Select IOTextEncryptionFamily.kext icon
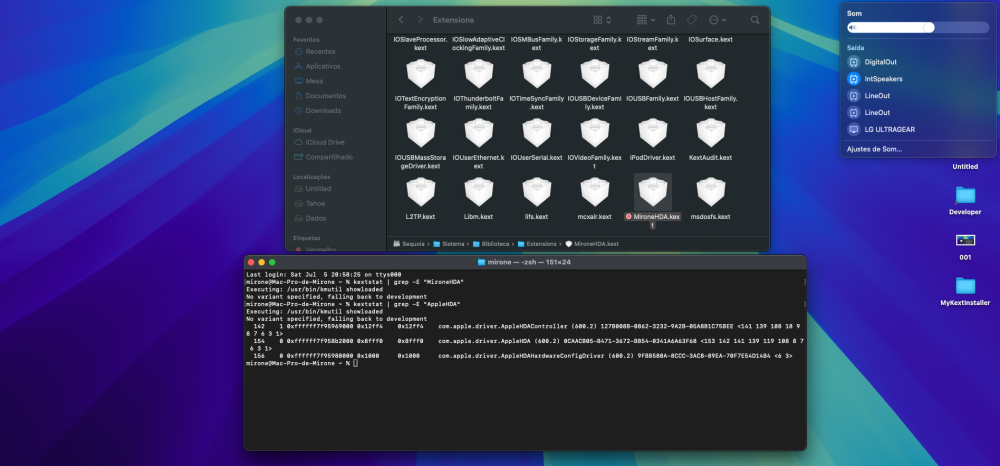The height and width of the screenshot is (466, 1000). tap(420, 73)
